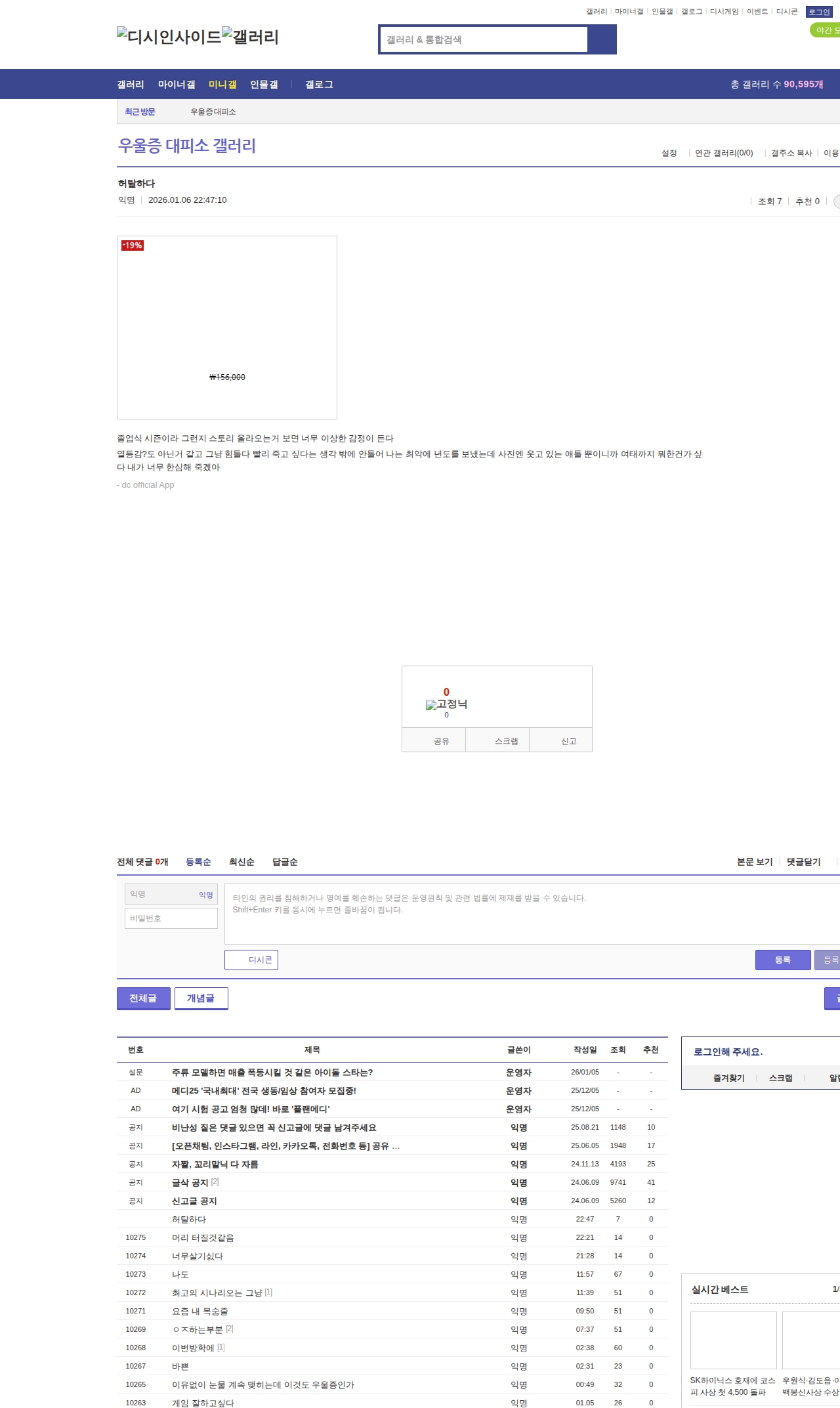
Task: Switch to the 개념글 tab
Action: coord(201,998)
